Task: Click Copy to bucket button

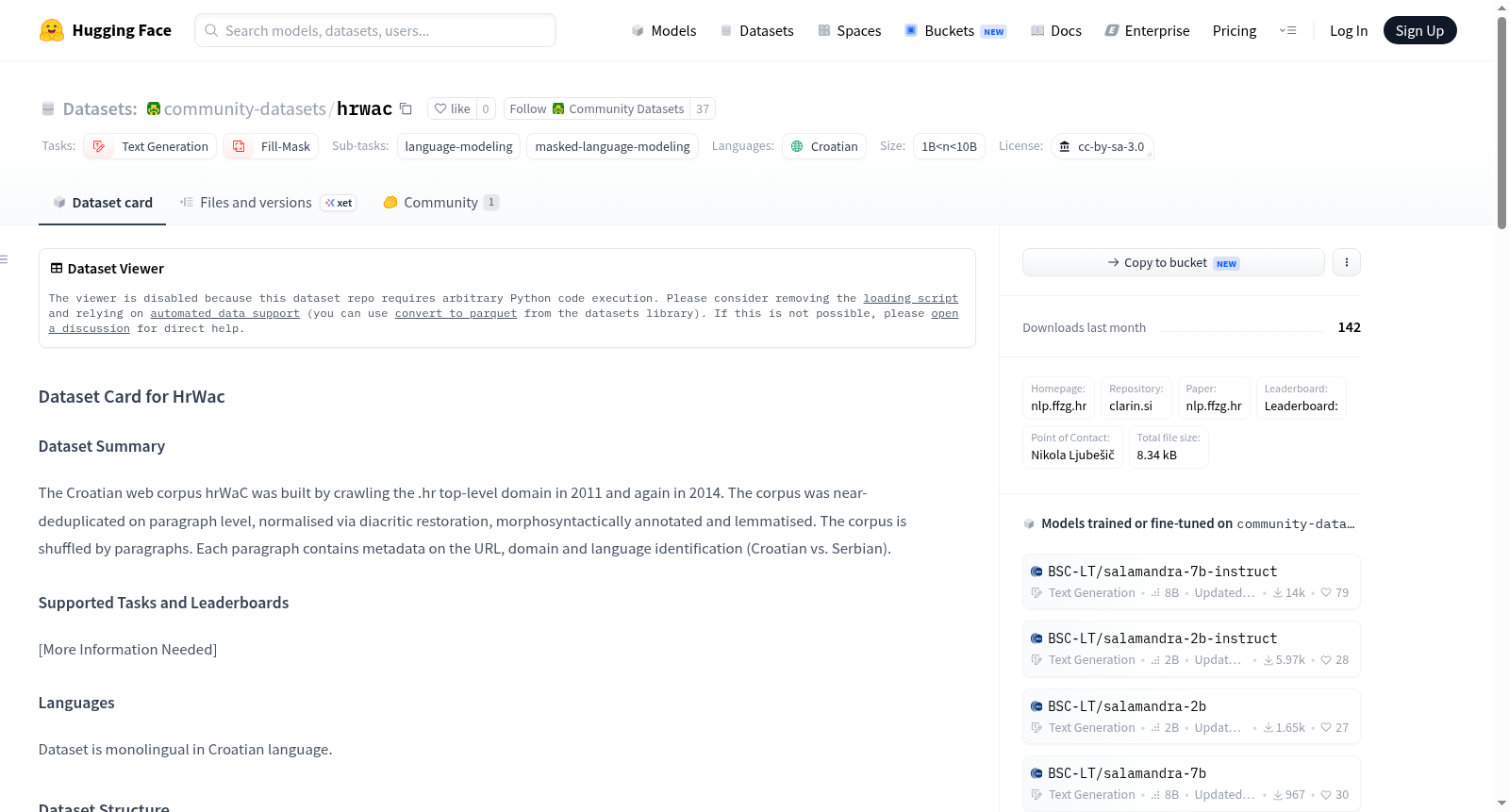Action: pyautogui.click(x=1173, y=262)
